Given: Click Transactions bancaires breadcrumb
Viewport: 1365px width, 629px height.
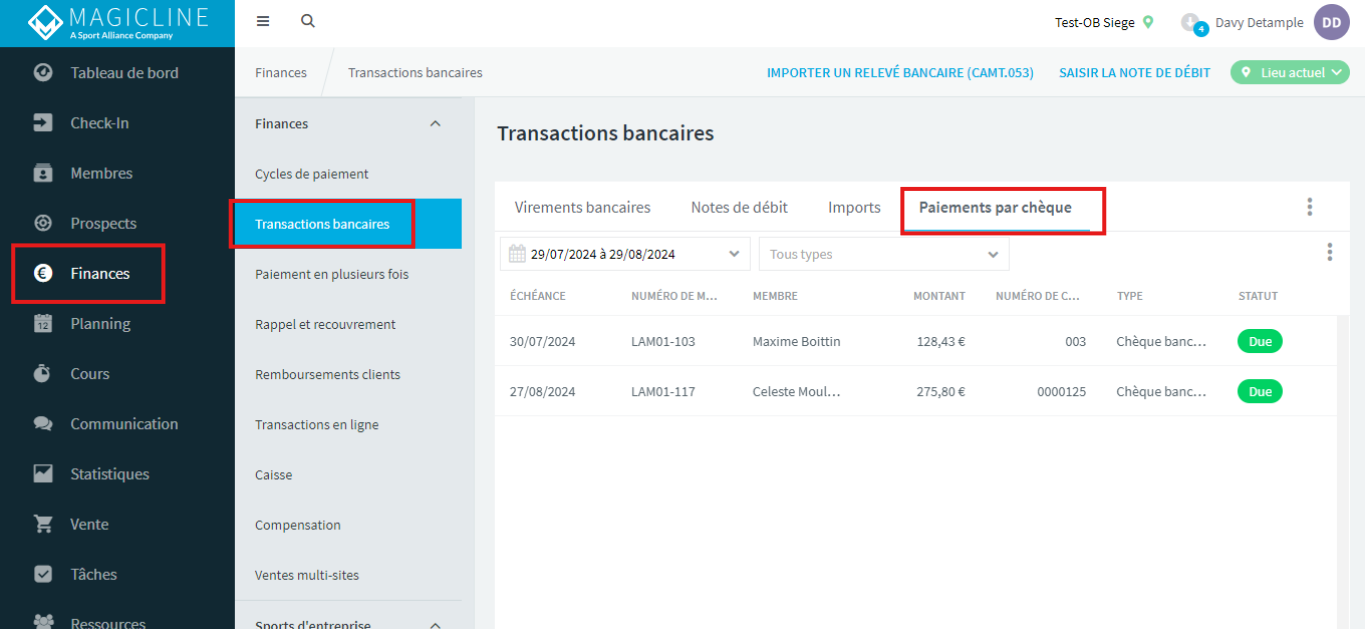Looking at the screenshot, I should click(x=415, y=72).
